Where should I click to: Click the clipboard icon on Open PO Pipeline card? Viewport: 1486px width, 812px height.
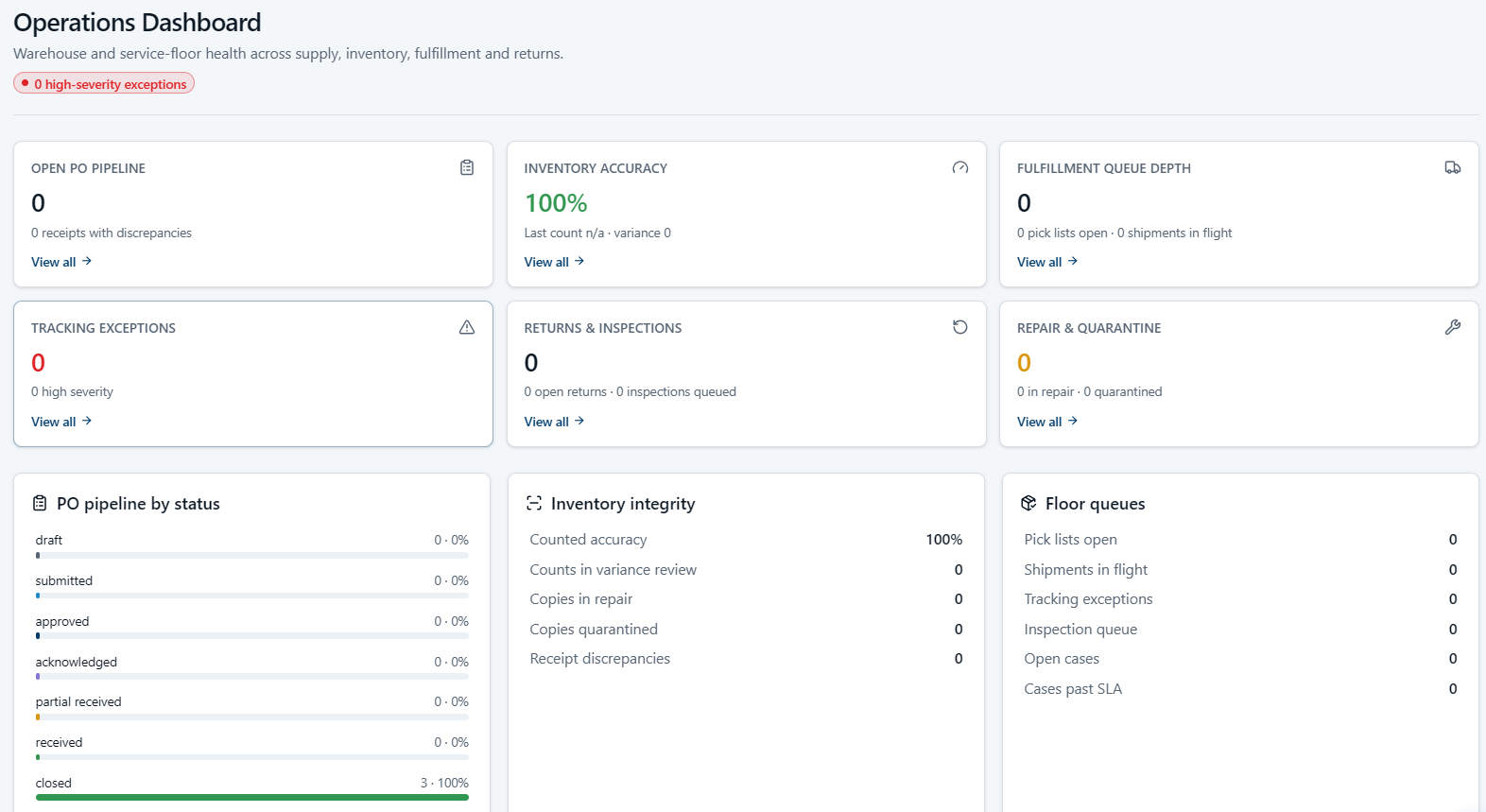(x=467, y=167)
